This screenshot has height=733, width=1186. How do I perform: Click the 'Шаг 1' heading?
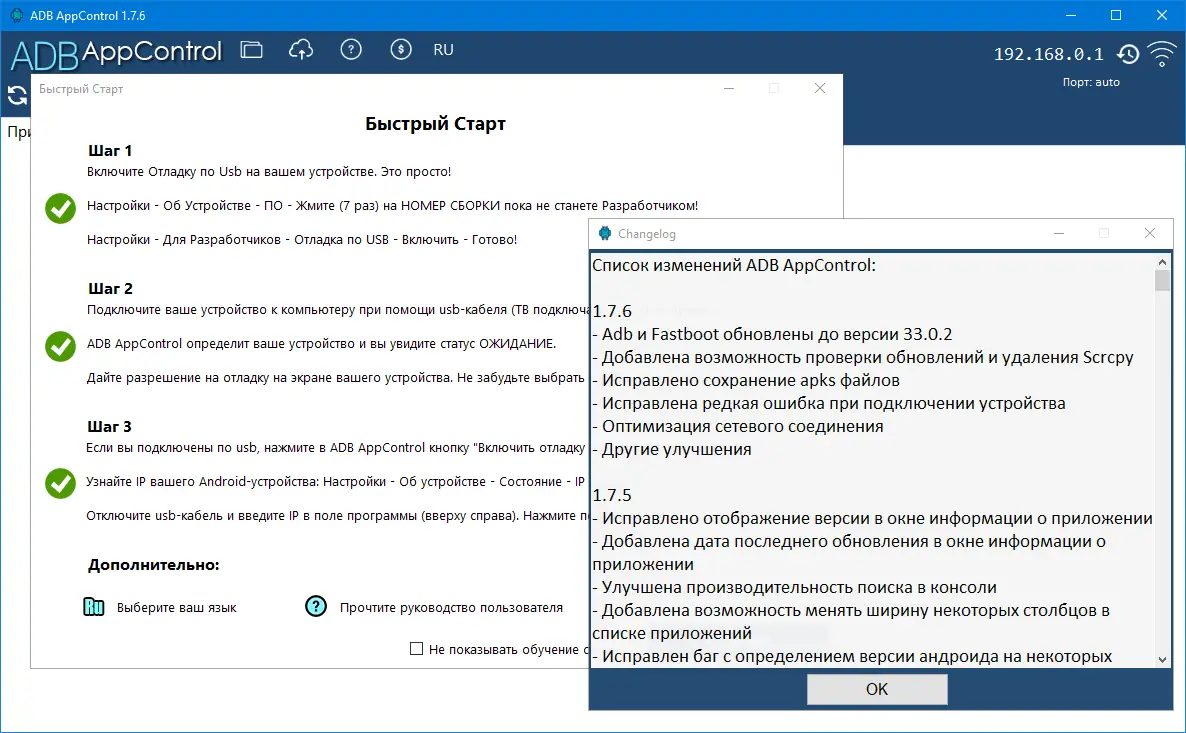coord(110,151)
